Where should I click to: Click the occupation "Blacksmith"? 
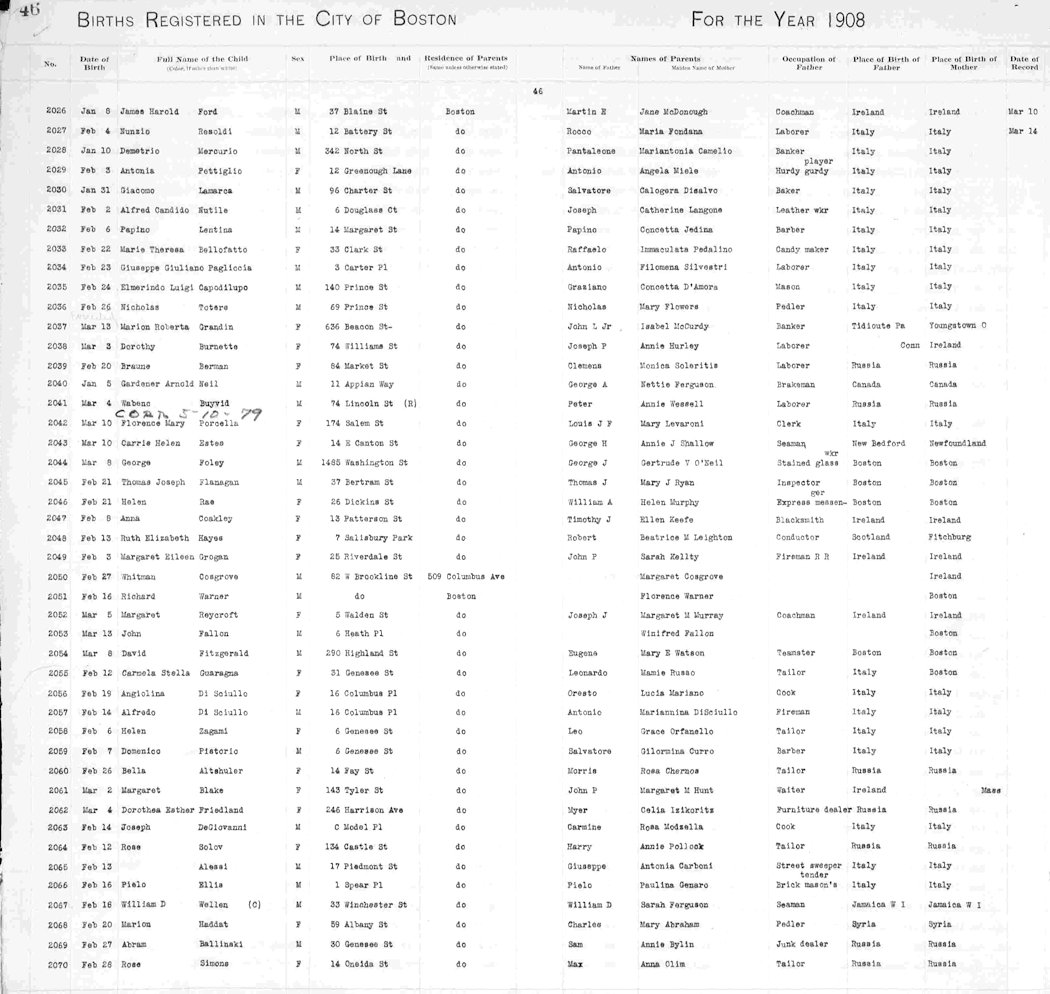click(800, 520)
